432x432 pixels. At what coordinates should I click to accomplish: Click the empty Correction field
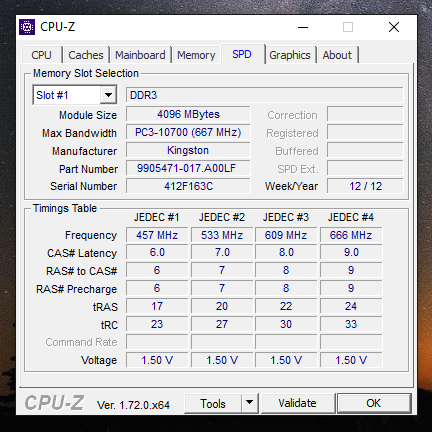point(365,114)
